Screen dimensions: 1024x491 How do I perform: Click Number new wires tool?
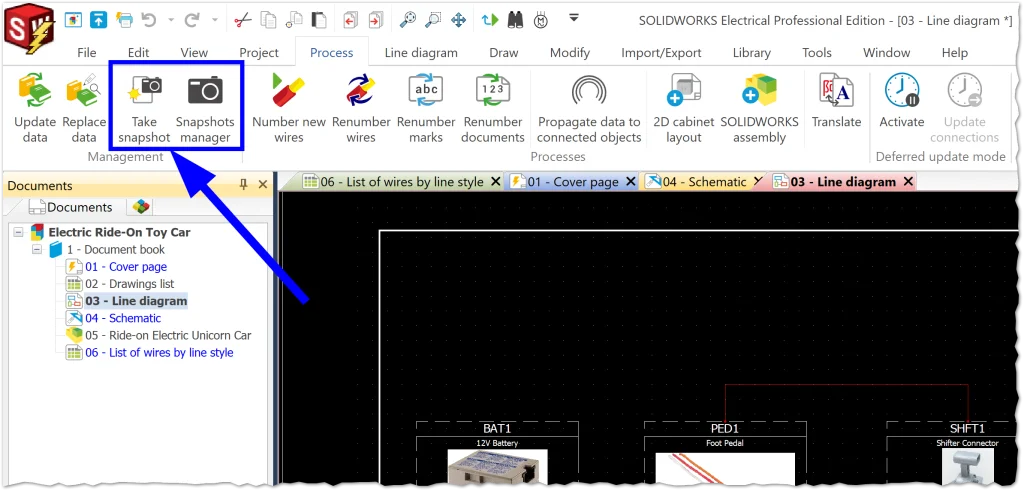(289, 92)
